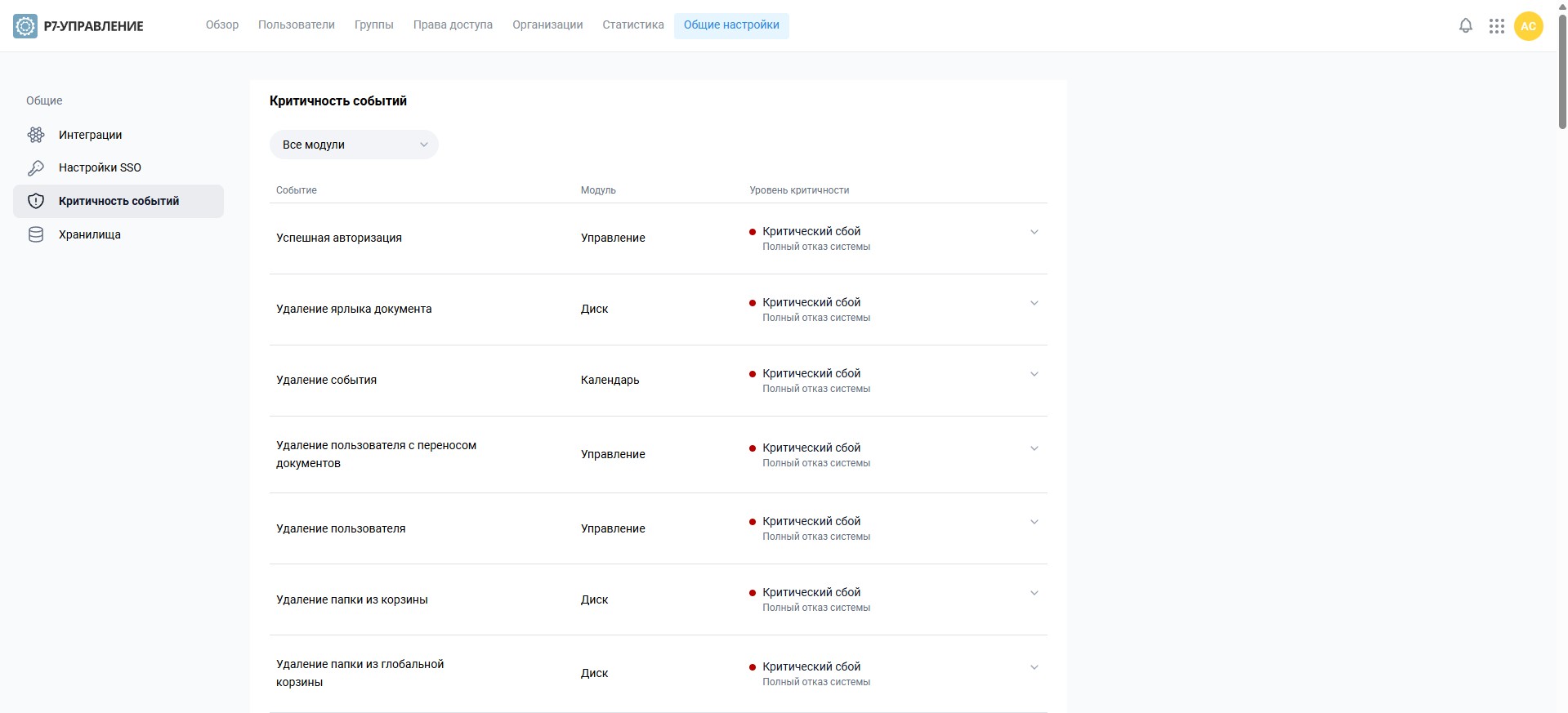Expand criticality for Удаление папки из корзины

pyautogui.click(x=1034, y=593)
